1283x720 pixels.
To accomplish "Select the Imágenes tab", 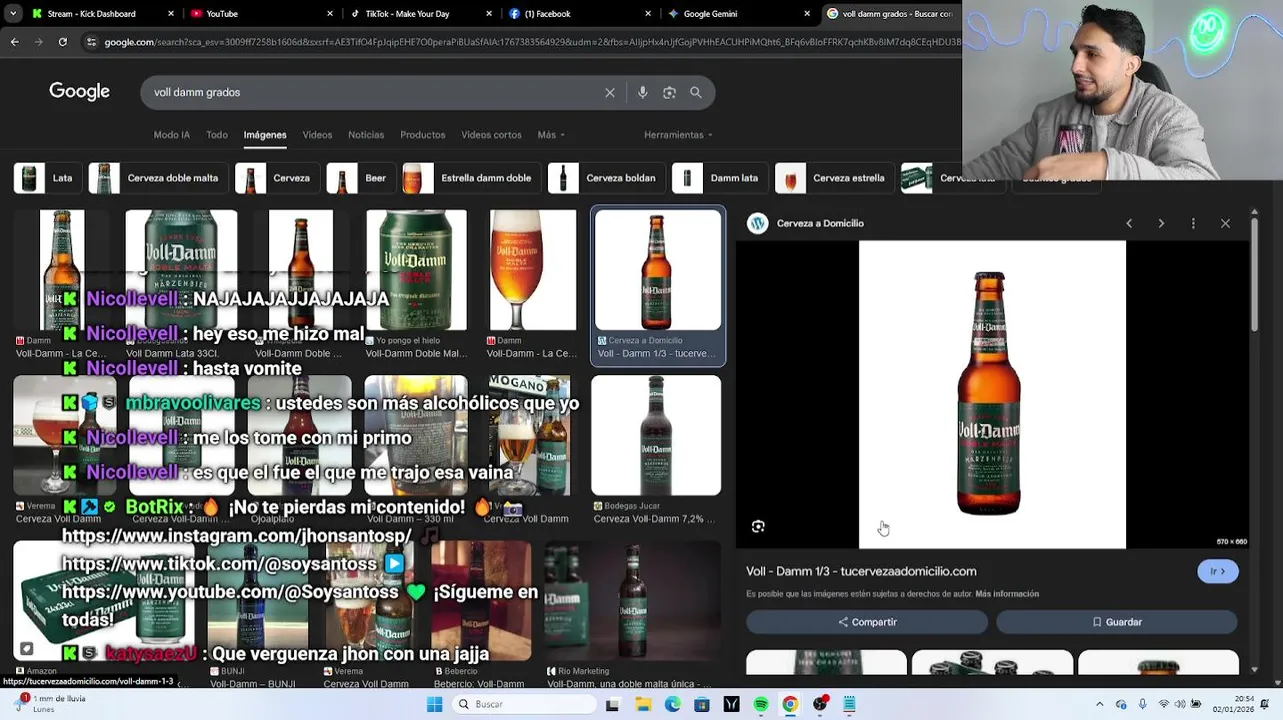I will (265, 135).
